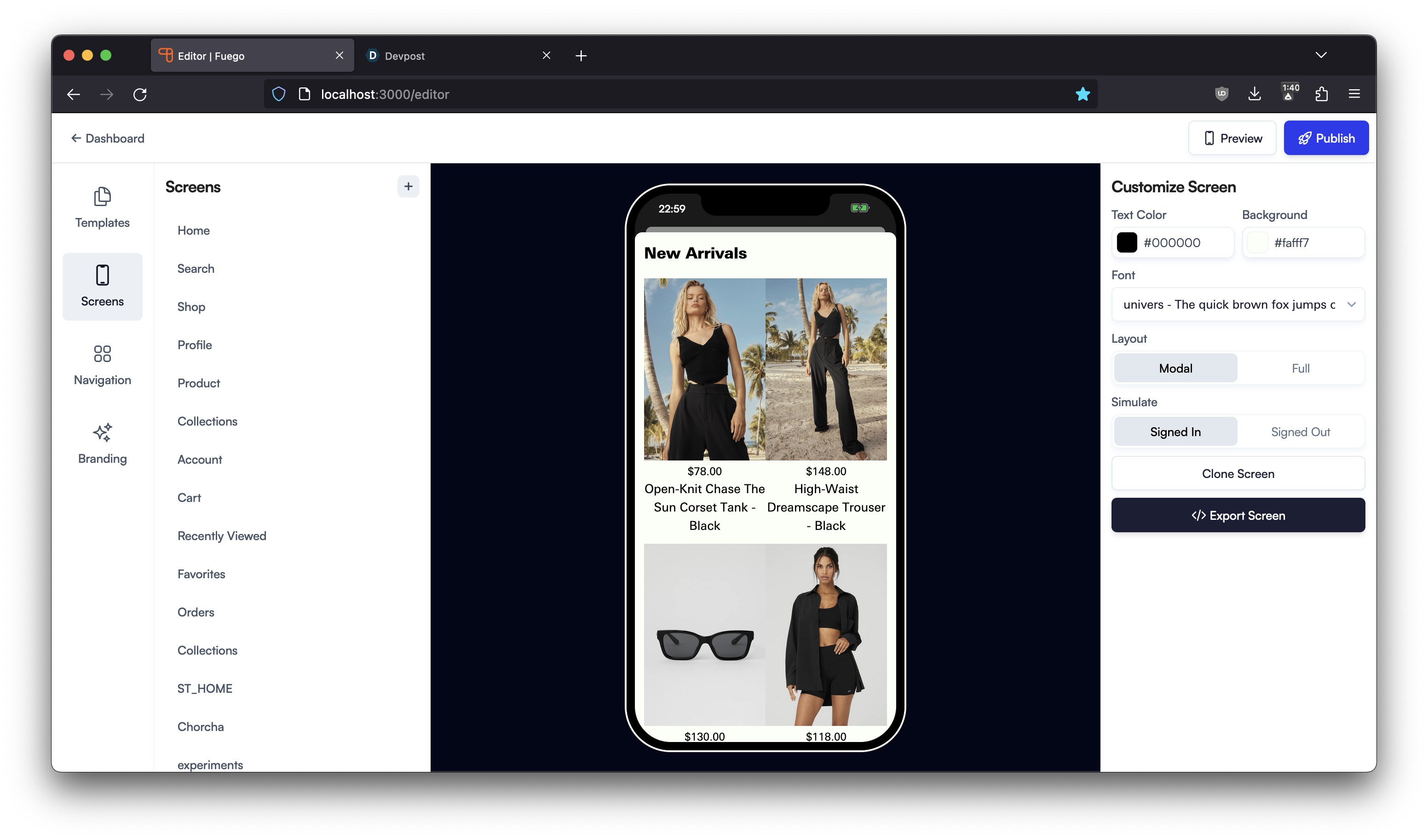Reload the page with refresh icon
This screenshot has height=840, width=1428.
click(x=140, y=94)
